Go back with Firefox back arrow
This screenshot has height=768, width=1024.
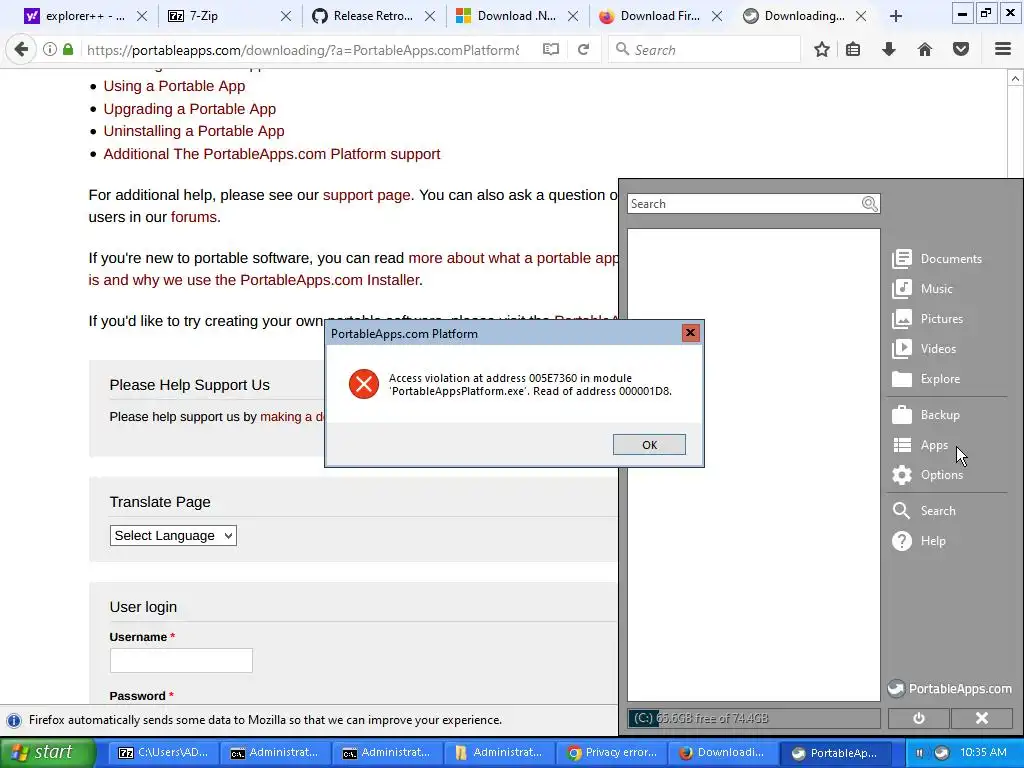pos(22,50)
